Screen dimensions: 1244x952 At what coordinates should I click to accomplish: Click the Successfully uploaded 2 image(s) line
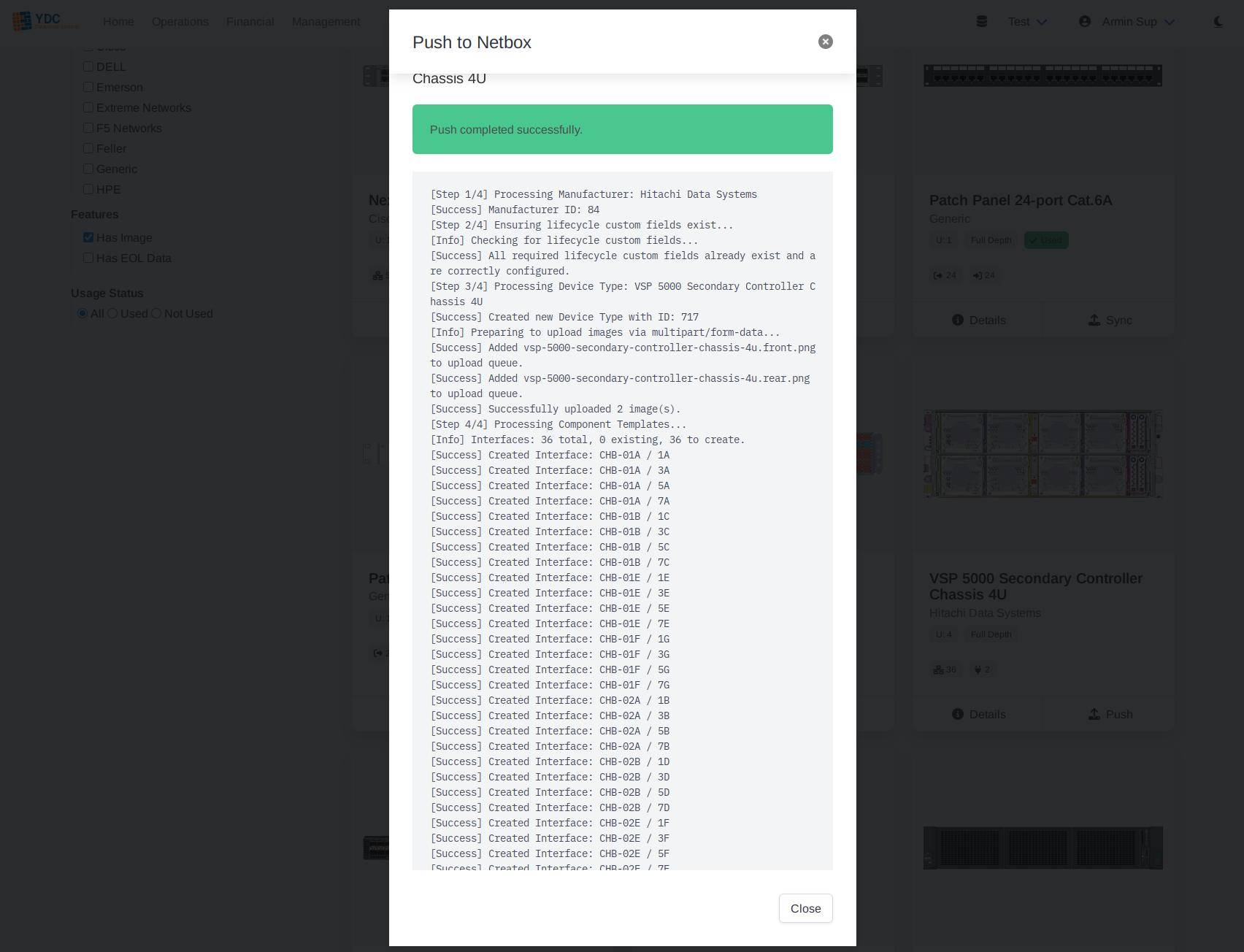pos(556,409)
